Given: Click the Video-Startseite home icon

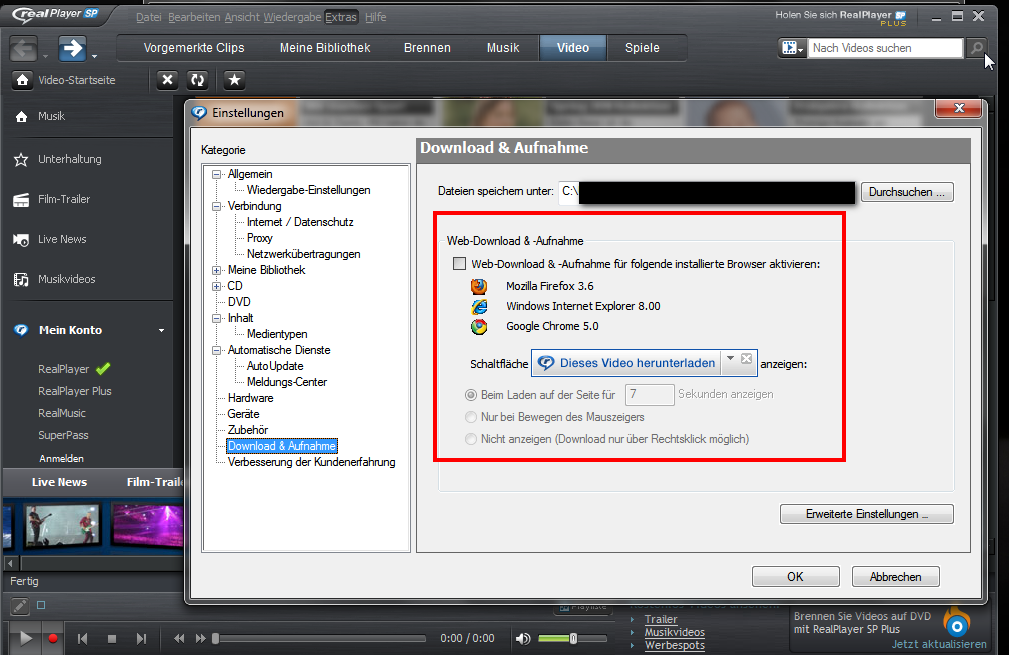Looking at the screenshot, I should [23, 80].
